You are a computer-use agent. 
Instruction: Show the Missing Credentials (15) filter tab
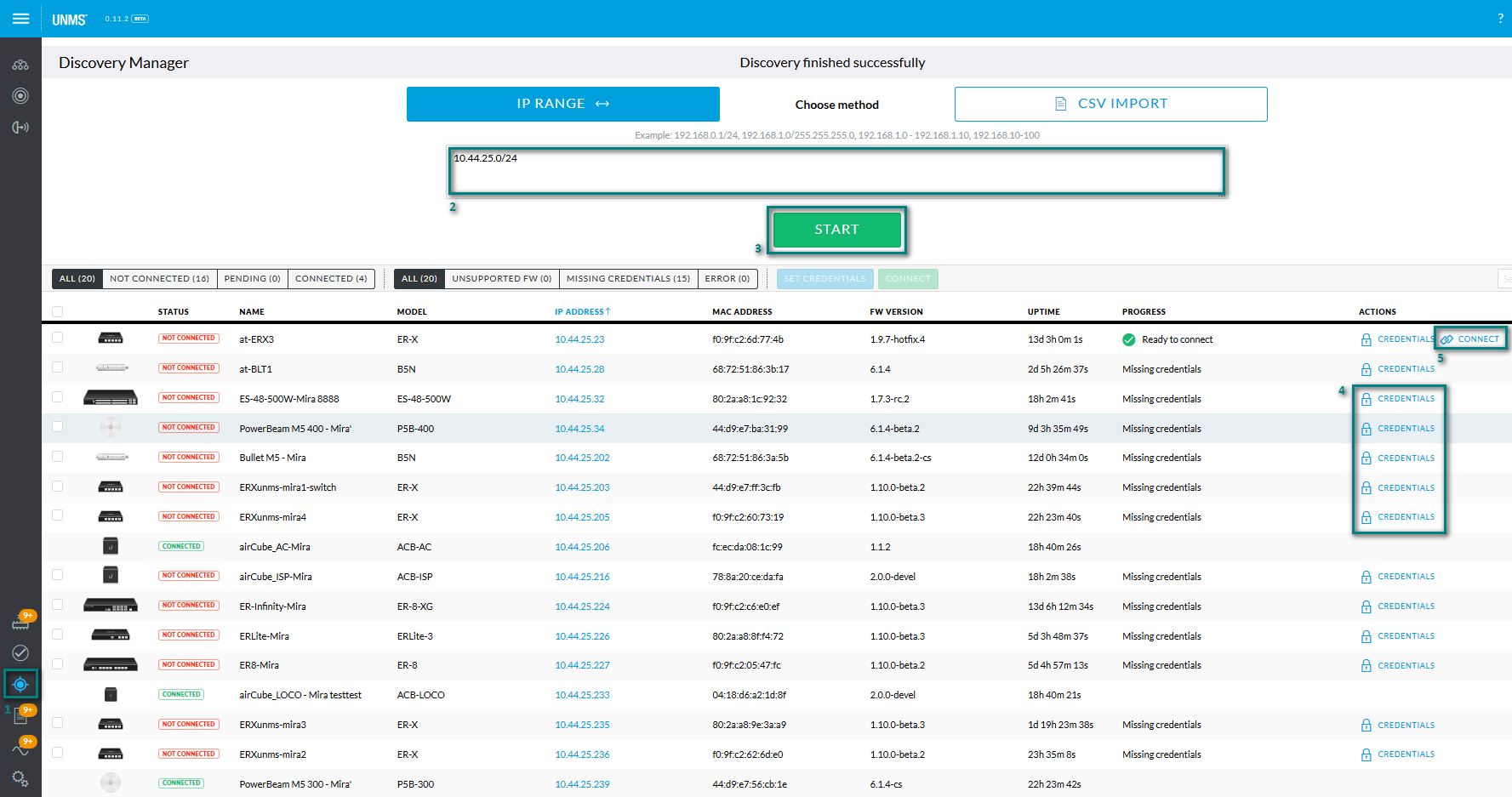click(628, 279)
